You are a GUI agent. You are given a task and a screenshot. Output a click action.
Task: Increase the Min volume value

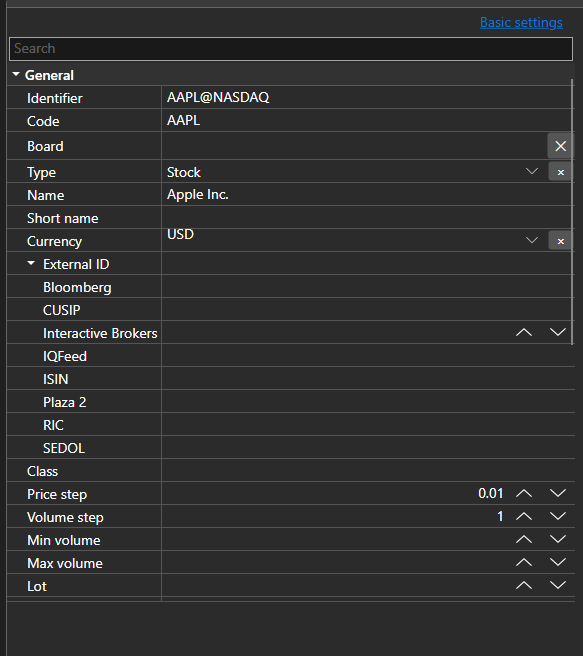[524, 540]
